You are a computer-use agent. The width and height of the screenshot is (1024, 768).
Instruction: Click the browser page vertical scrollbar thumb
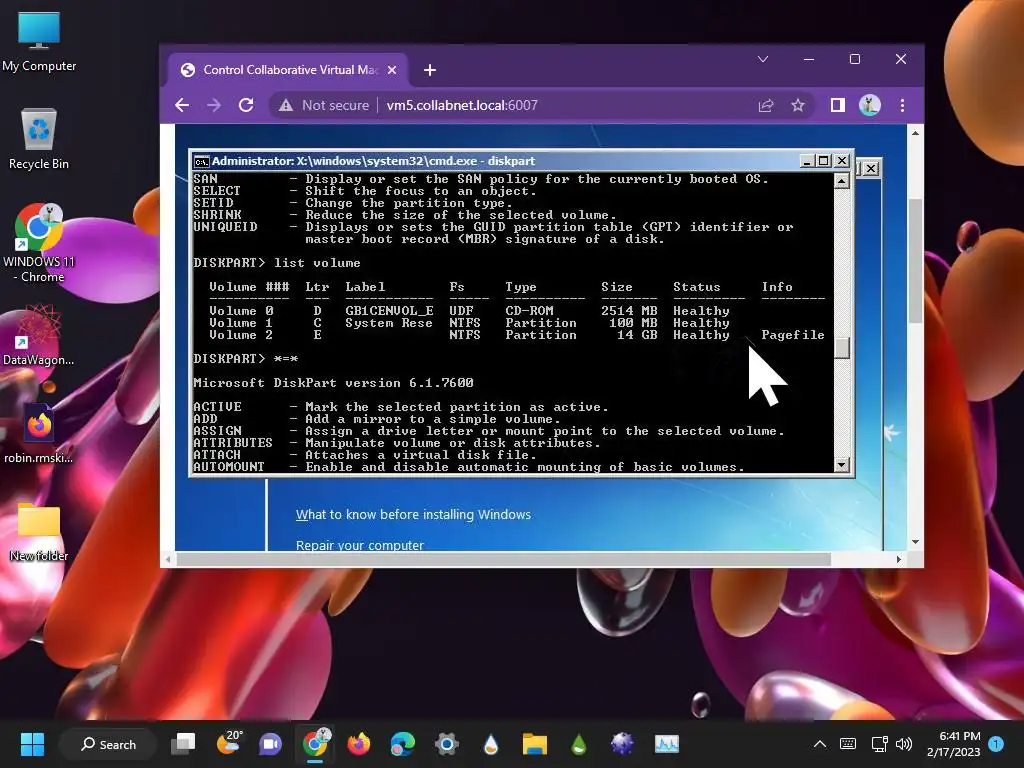pos(915,261)
